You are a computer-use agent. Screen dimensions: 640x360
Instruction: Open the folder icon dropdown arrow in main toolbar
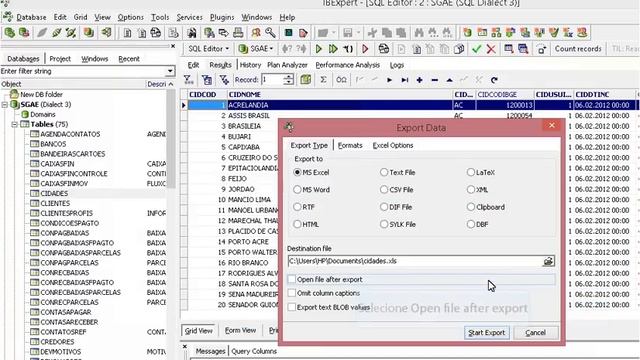pos(333,33)
